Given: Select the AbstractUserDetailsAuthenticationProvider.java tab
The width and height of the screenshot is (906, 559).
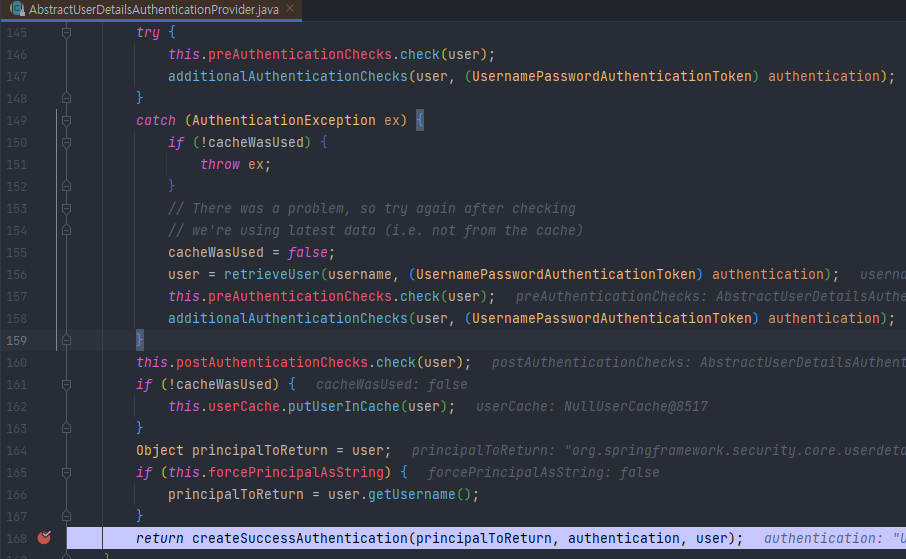Looking at the screenshot, I should click(153, 10).
